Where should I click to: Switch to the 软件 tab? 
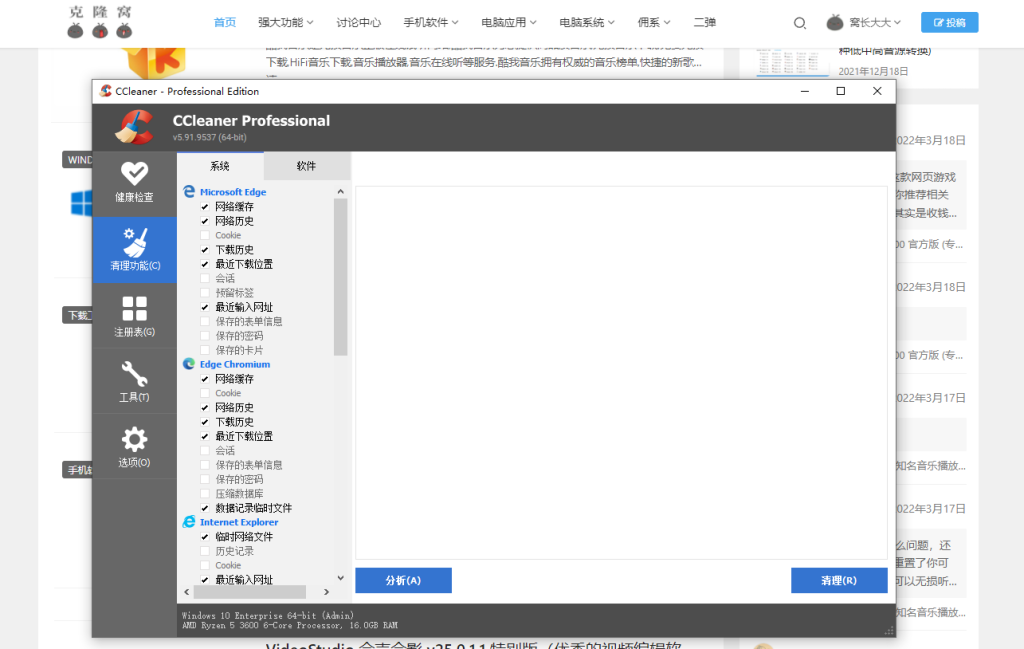click(306, 166)
